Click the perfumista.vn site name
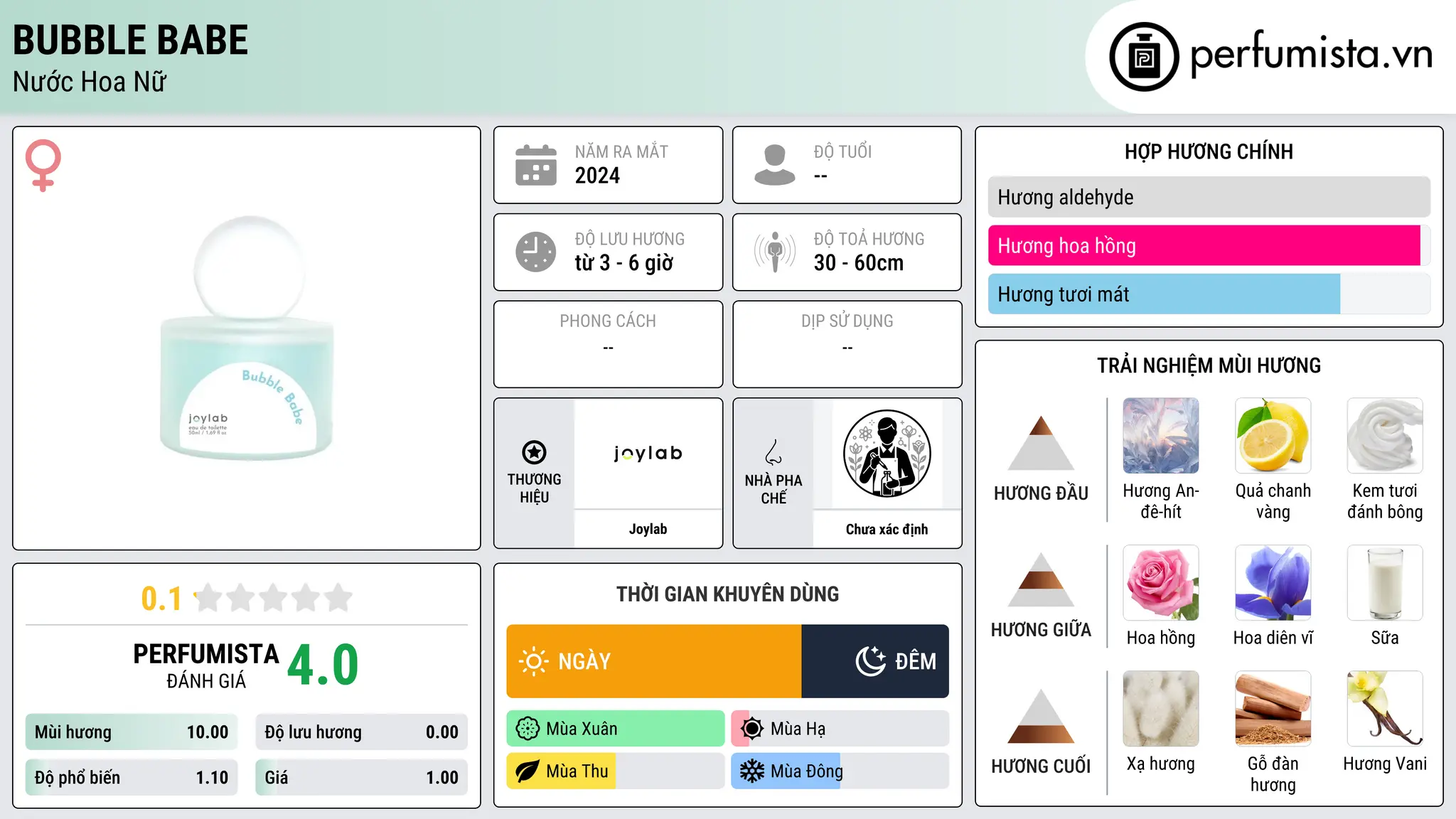The width and height of the screenshot is (1456, 819). click(1311, 54)
